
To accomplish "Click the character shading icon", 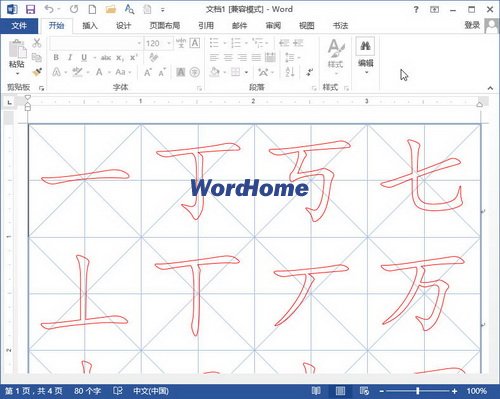I will (181, 72).
